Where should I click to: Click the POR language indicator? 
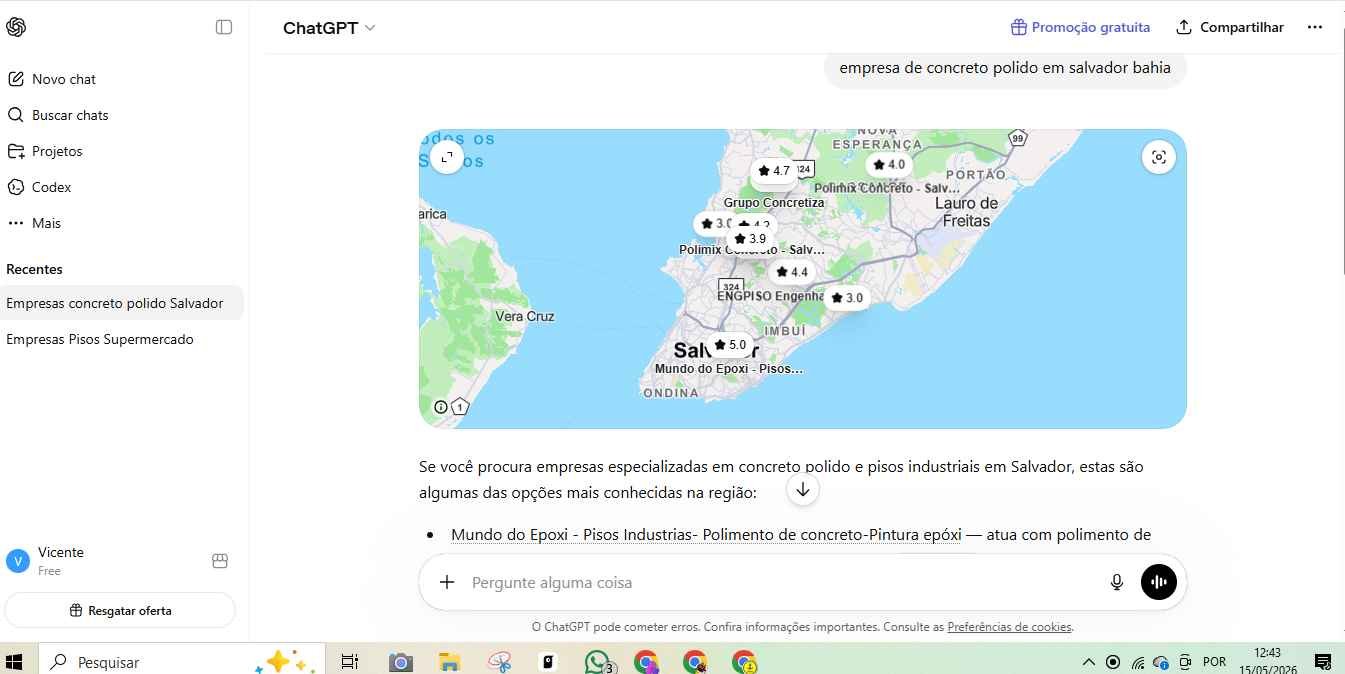[x=1214, y=662]
